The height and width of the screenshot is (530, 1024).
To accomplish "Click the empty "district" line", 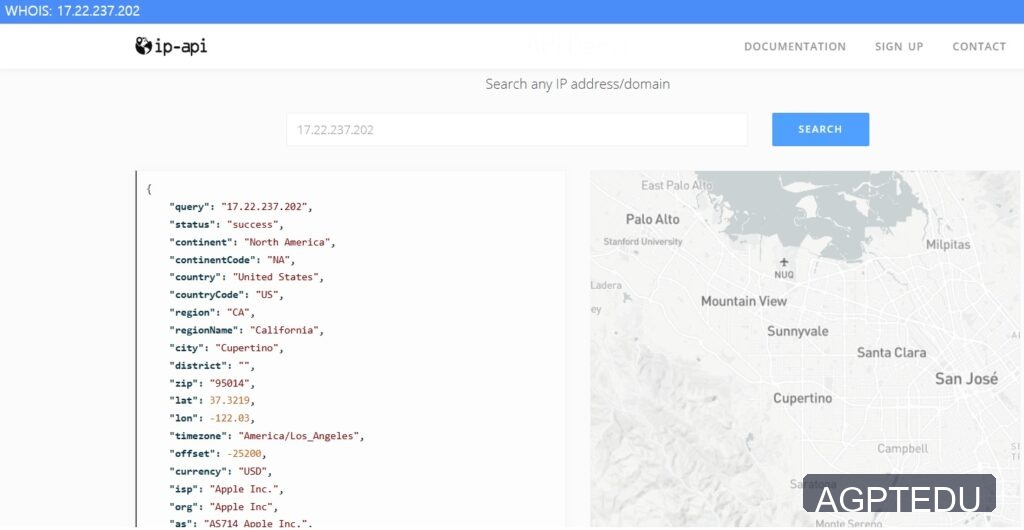I will point(212,366).
